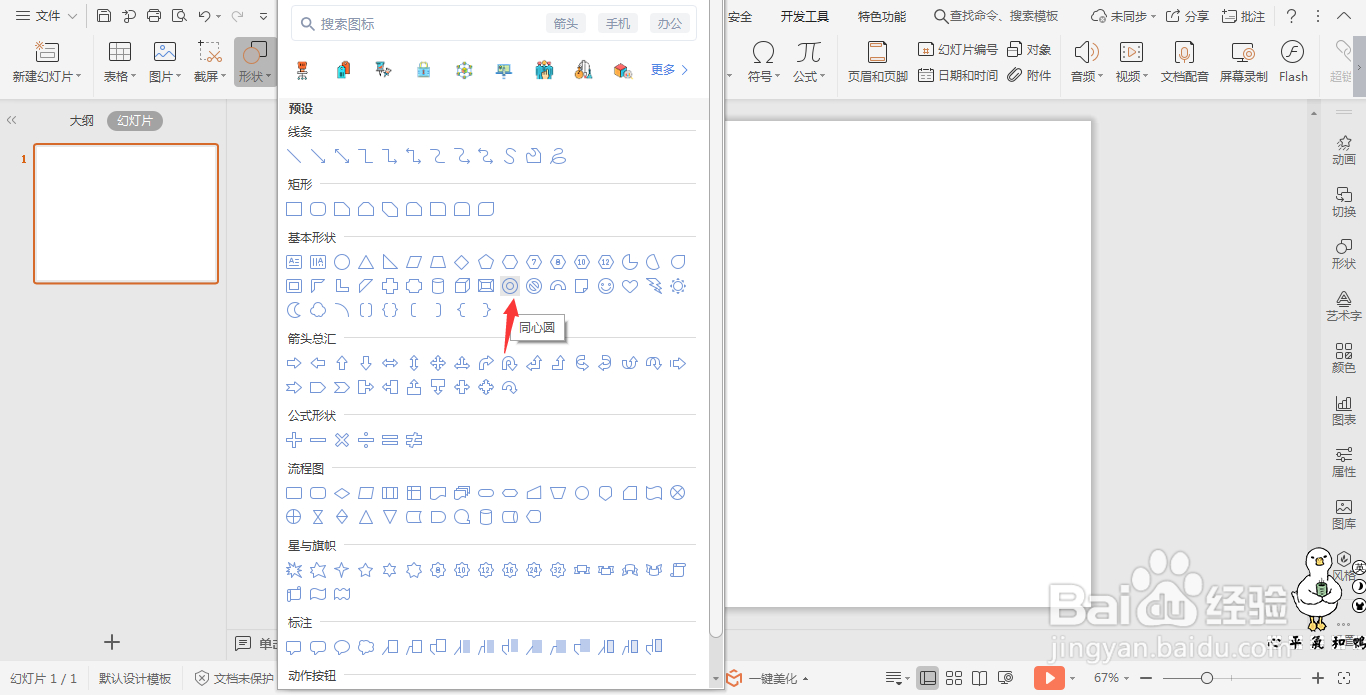Open the 开发工具 ribbon tab
The image size is (1366, 695).
(x=805, y=16)
